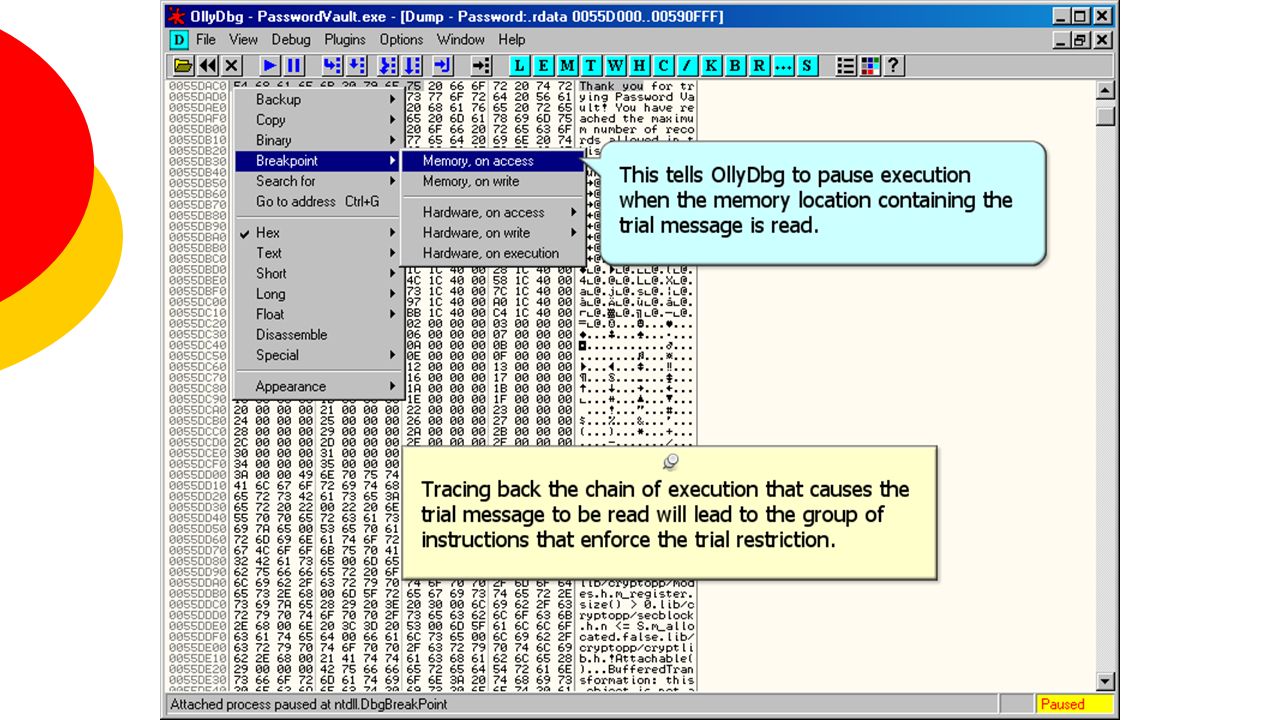
Task: Expand the Special submenu
Action: [318, 355]
